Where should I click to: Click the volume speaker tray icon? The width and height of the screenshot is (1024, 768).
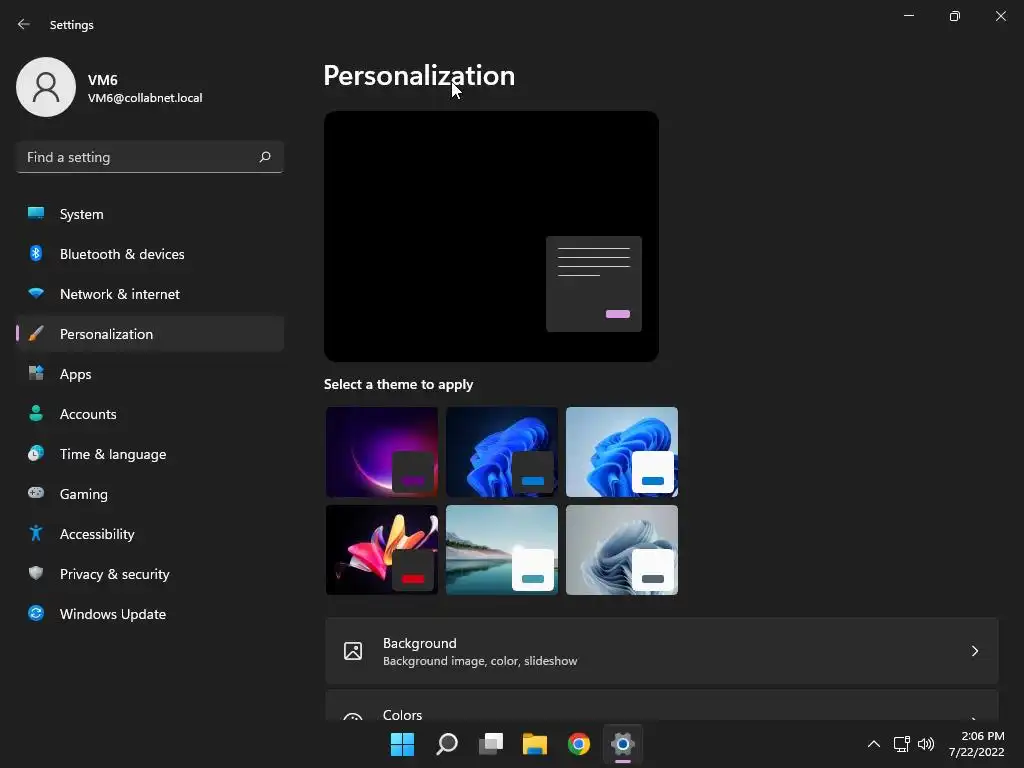click(x=926, y=744)
